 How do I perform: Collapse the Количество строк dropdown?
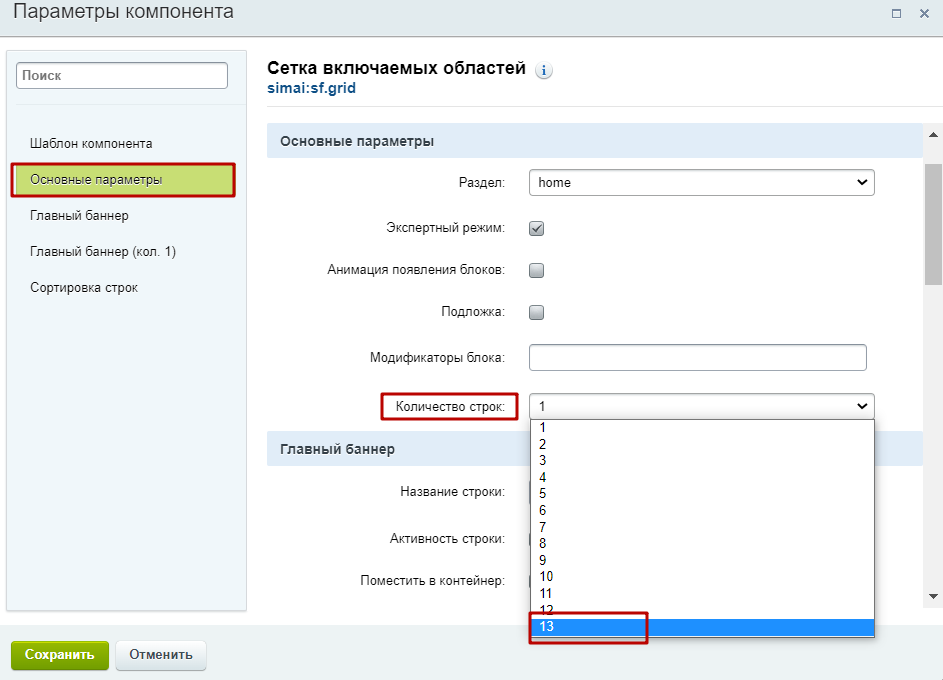point(701,406)
